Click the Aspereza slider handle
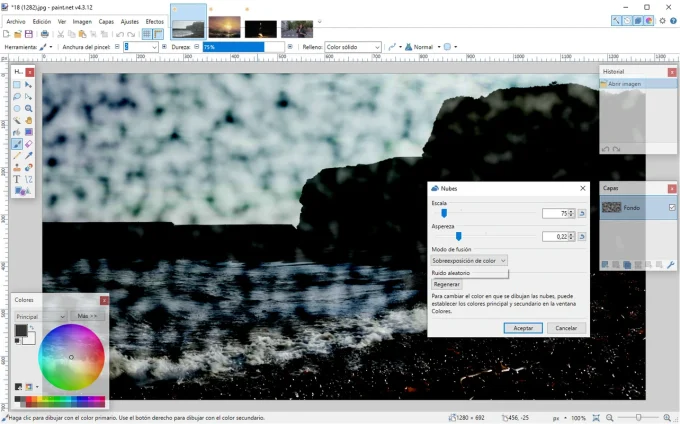Screen dimensions: 680x424 click(458, 236)
